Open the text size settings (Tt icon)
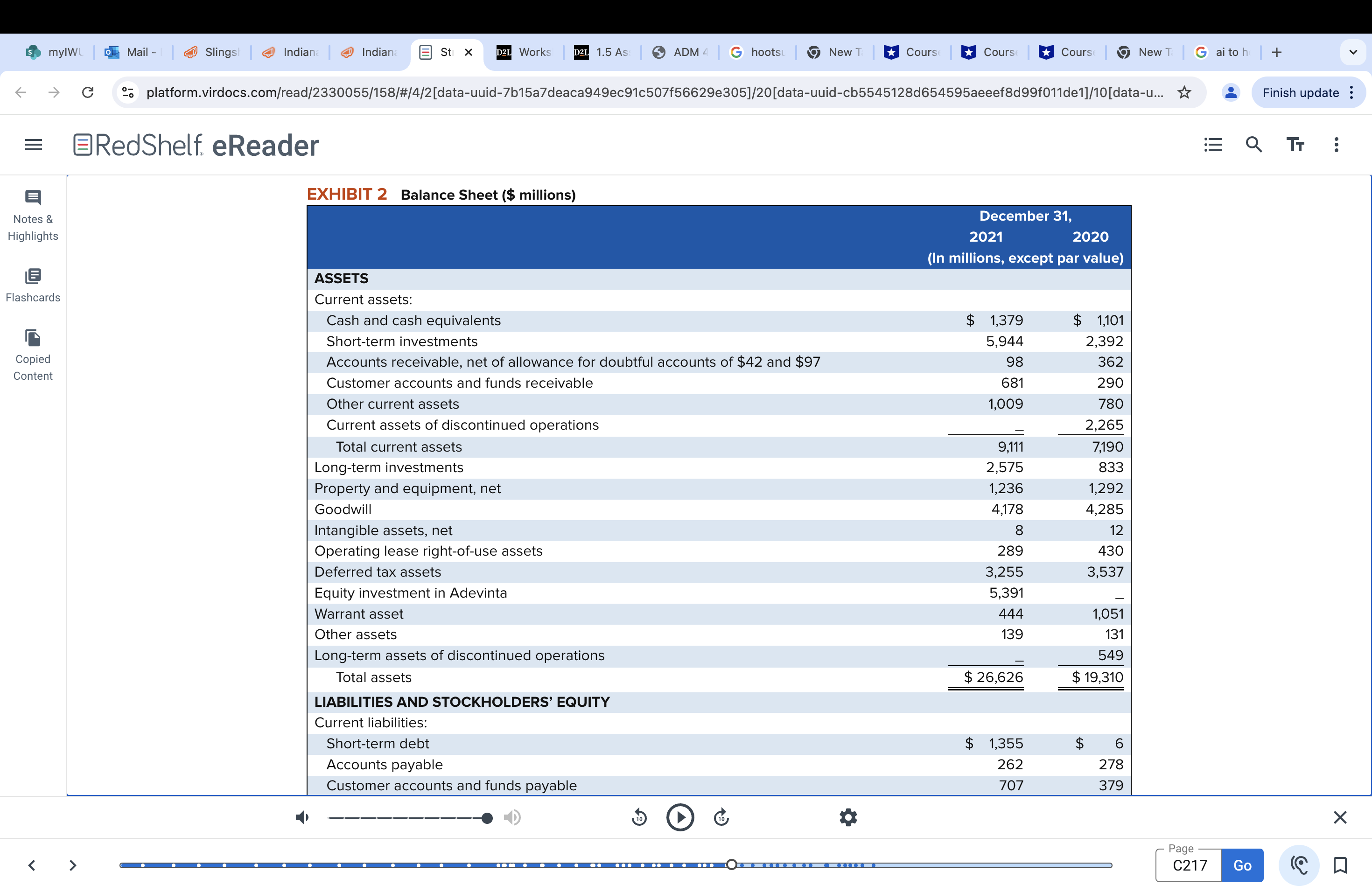Screen dimensions: 1372x892 click(1295, 144)
